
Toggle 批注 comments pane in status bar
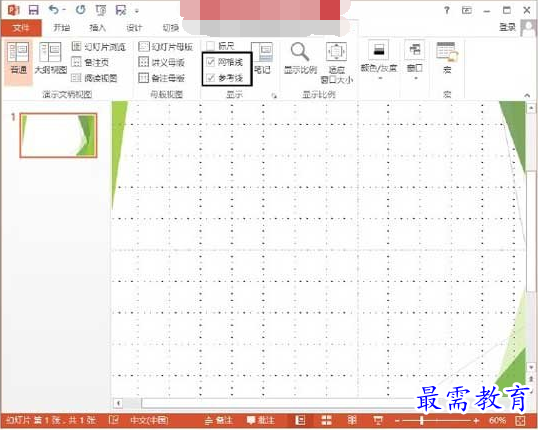(x=261, y=420)
